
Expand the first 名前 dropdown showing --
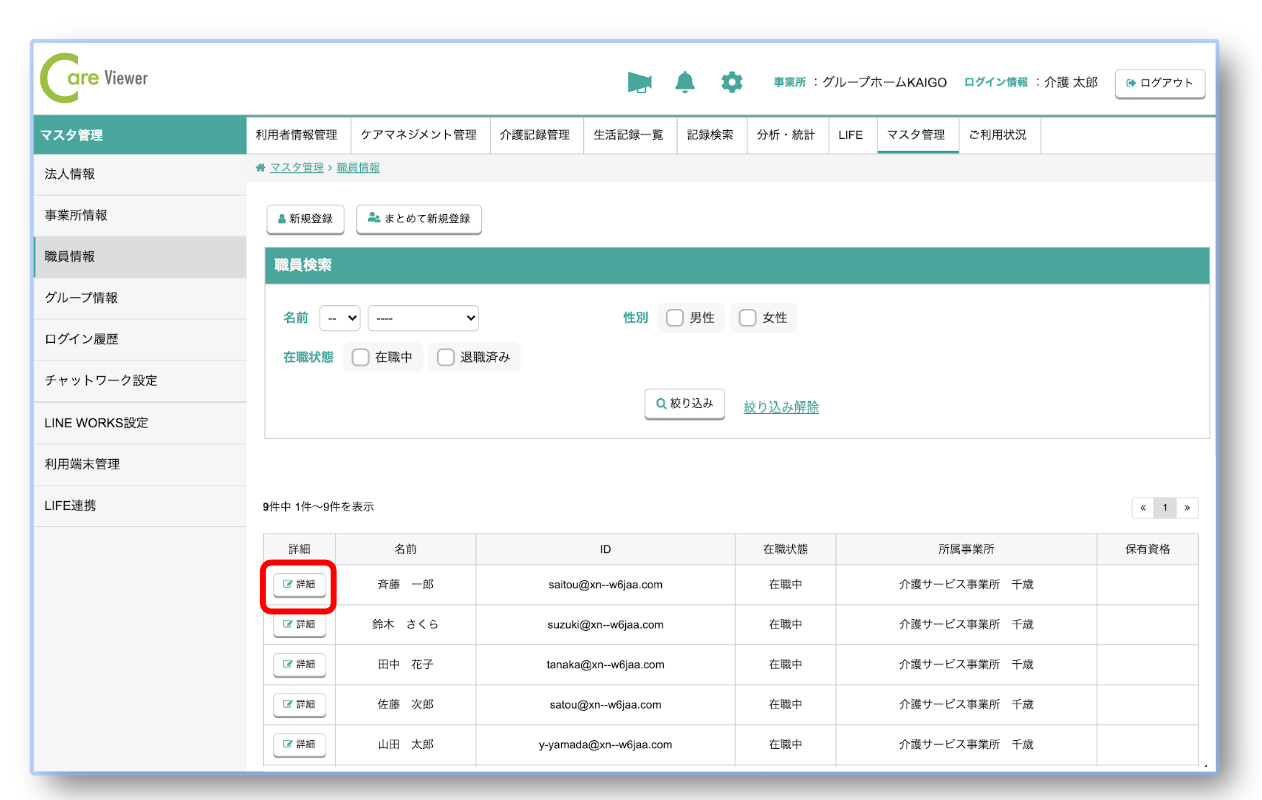click(x=340, y=318)
